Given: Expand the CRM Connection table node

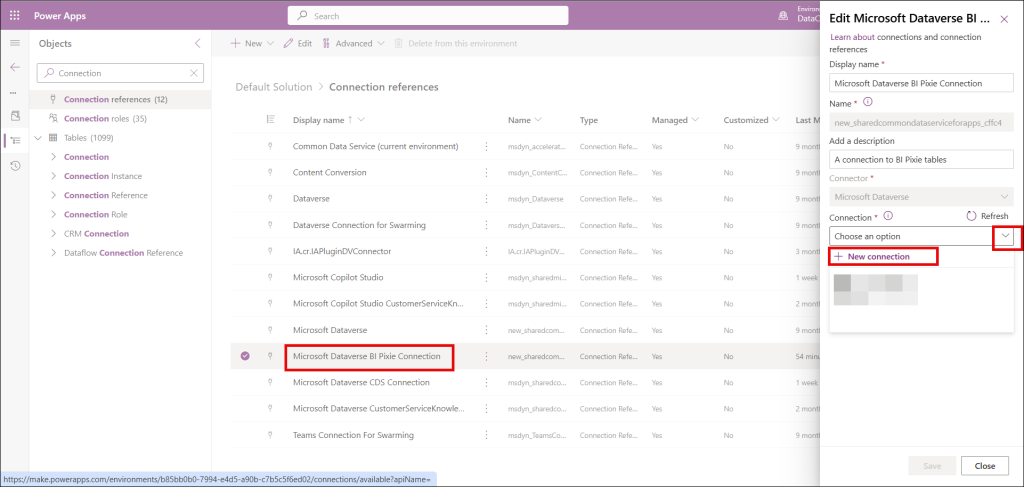Looking at the screenshot, I should click(53, 234).
